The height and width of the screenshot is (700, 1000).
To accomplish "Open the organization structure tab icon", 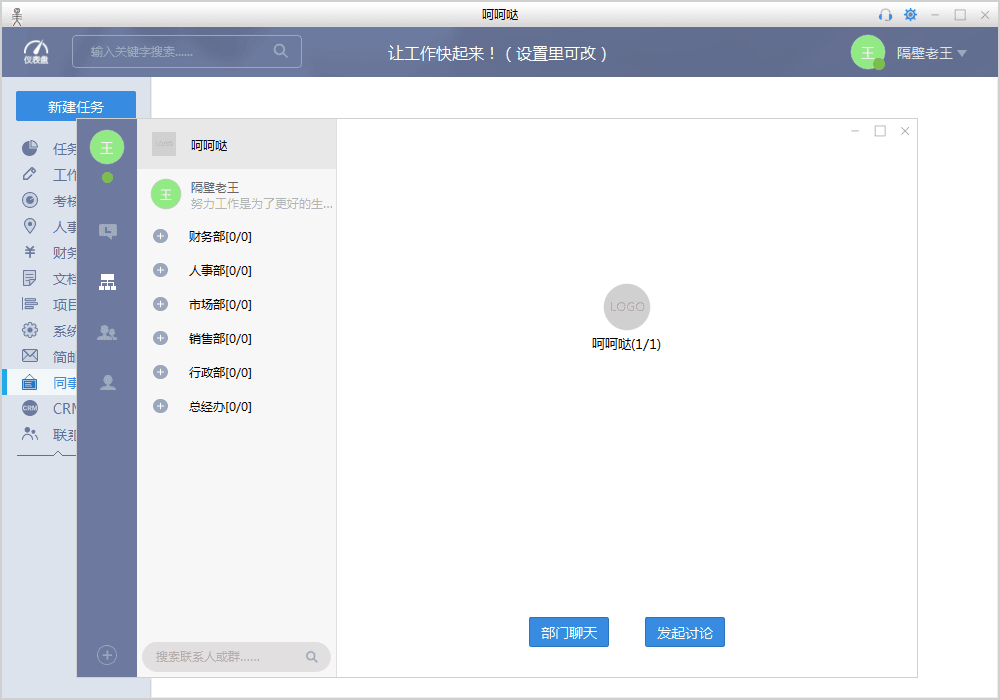I will coord(107,282).
